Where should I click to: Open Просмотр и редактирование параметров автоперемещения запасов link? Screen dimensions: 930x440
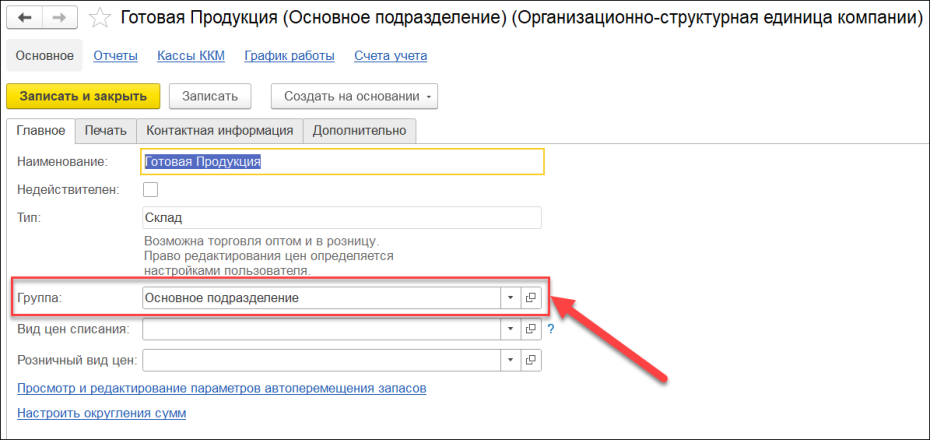222,388
